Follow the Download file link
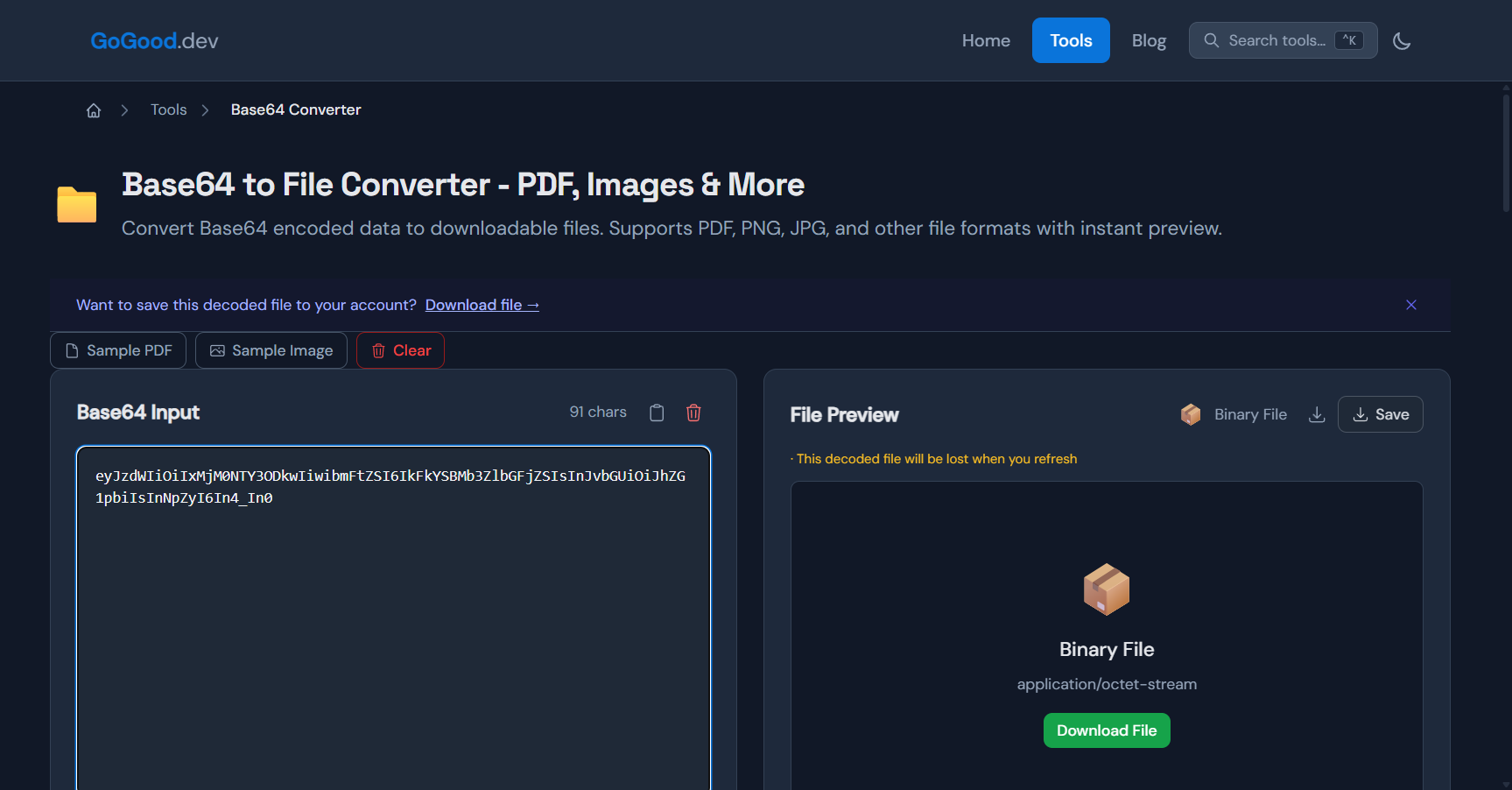 [482, 305]
